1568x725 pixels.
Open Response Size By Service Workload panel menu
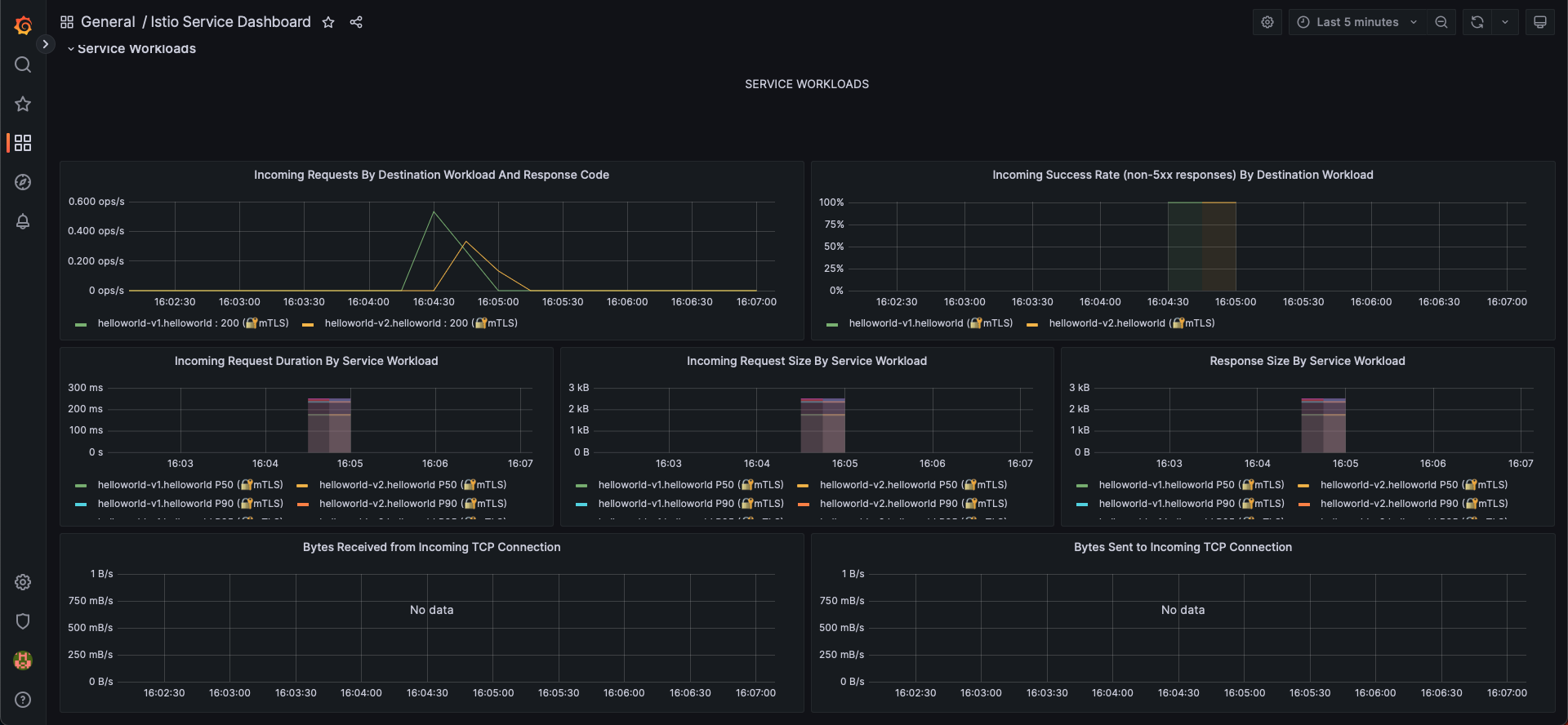point(1307,361)
